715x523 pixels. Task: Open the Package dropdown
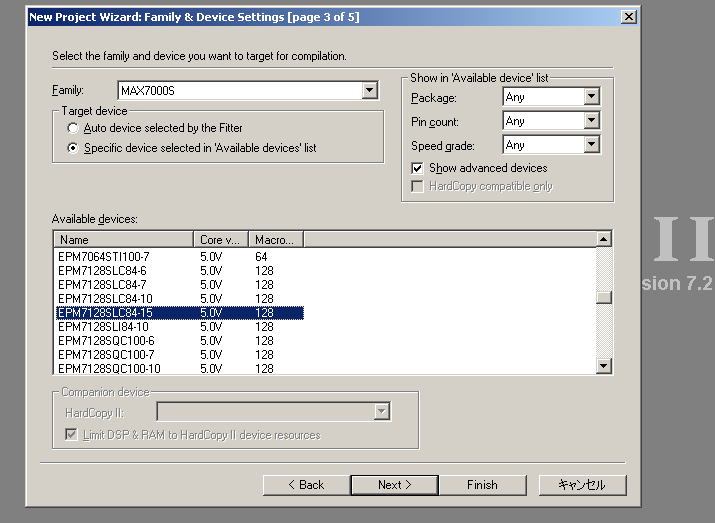tap(591, 97)
